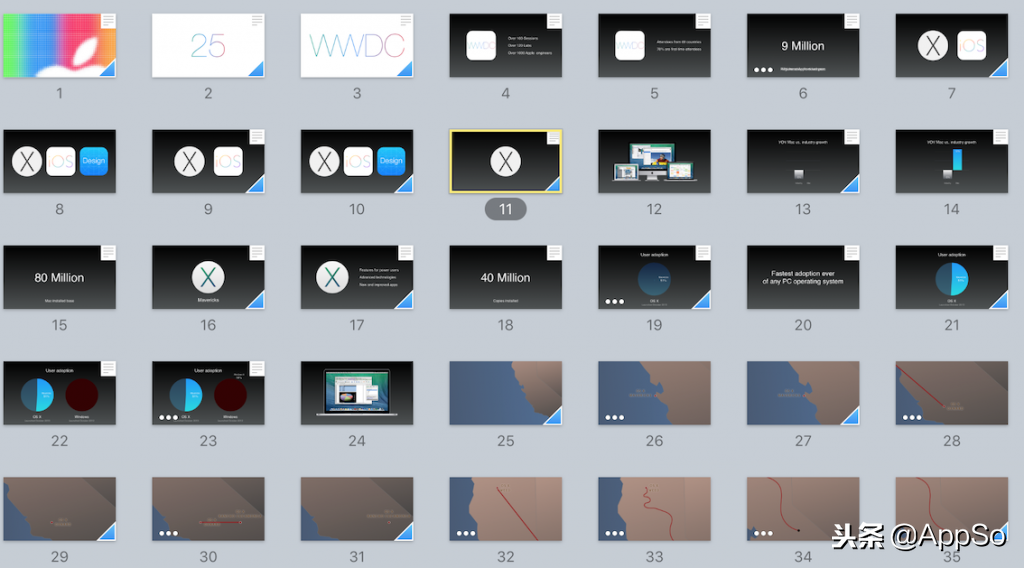Click the transition triangle on slide 31
1024x568 pixels.
pos(406,533)
